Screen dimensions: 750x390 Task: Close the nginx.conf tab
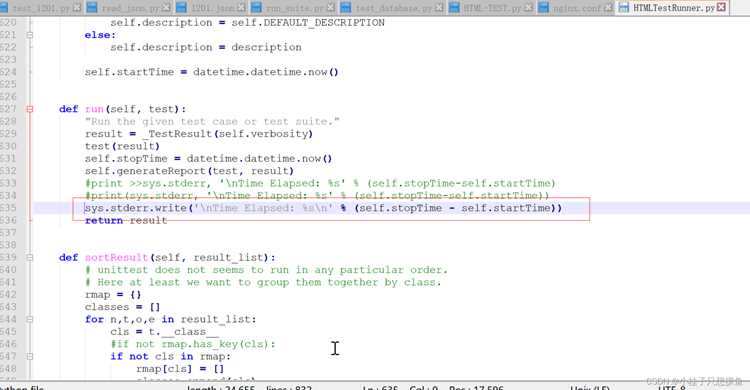click(x=608, y=7)
